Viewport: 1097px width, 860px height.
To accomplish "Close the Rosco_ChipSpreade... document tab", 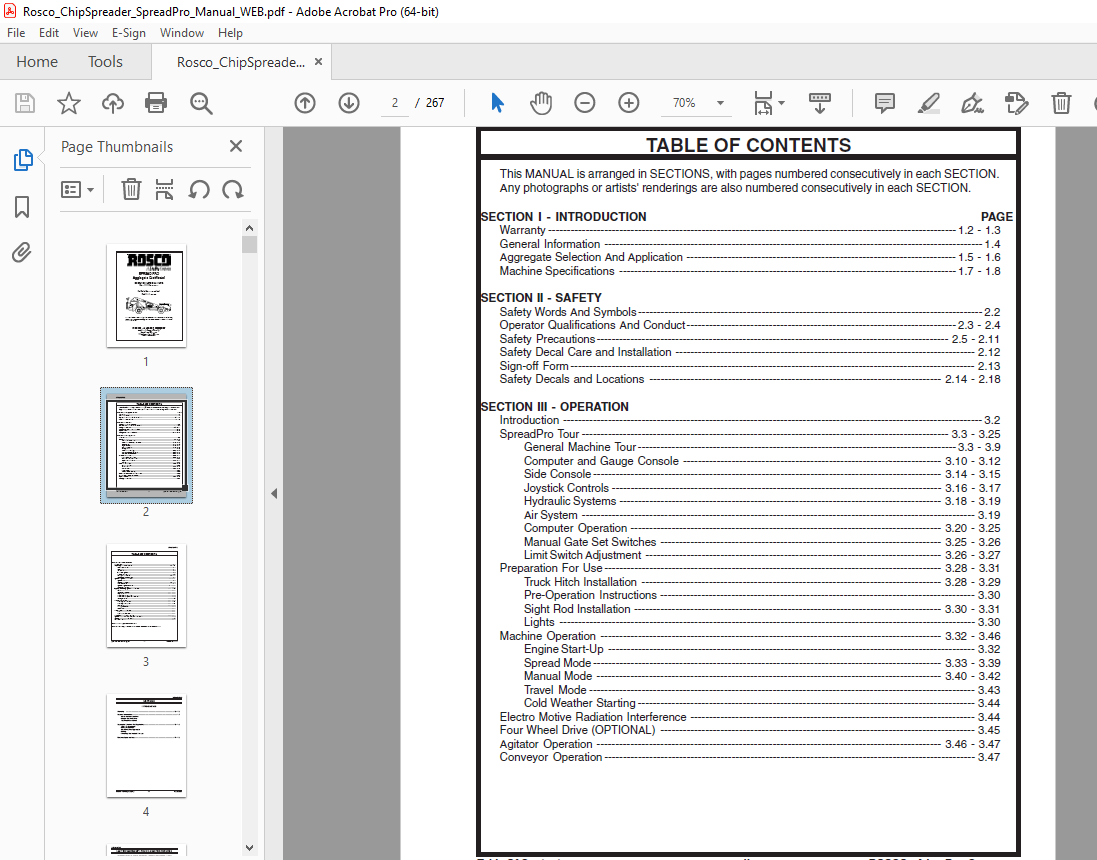I will [318, 62].
